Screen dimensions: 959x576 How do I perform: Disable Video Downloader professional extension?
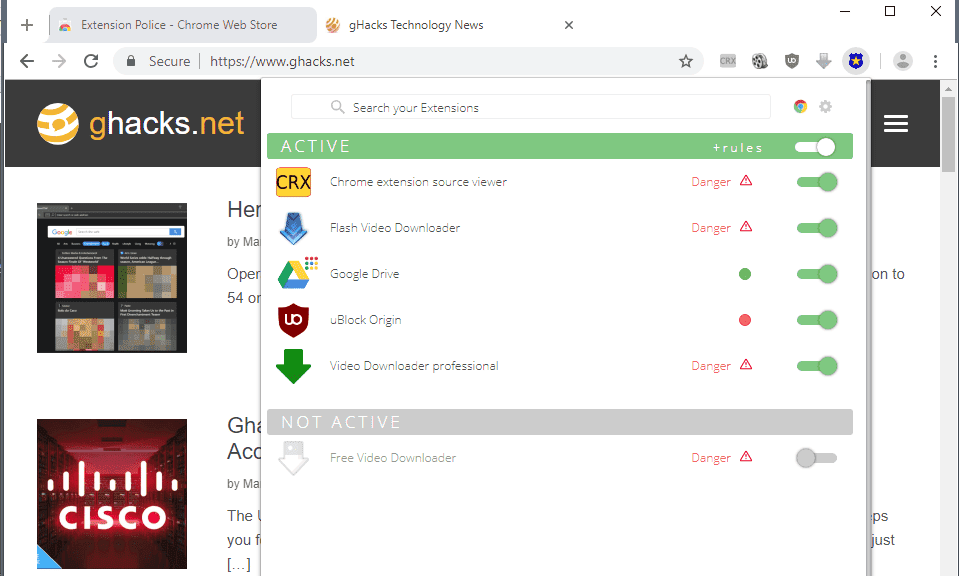[x=817, y=366]
